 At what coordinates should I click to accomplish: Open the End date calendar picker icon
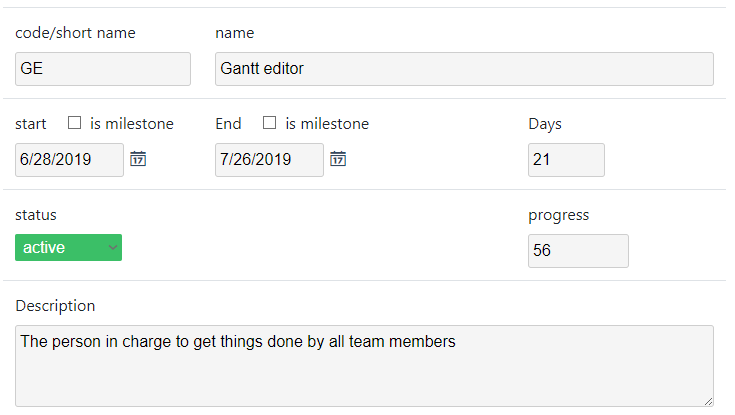click(x=338, y=159)
